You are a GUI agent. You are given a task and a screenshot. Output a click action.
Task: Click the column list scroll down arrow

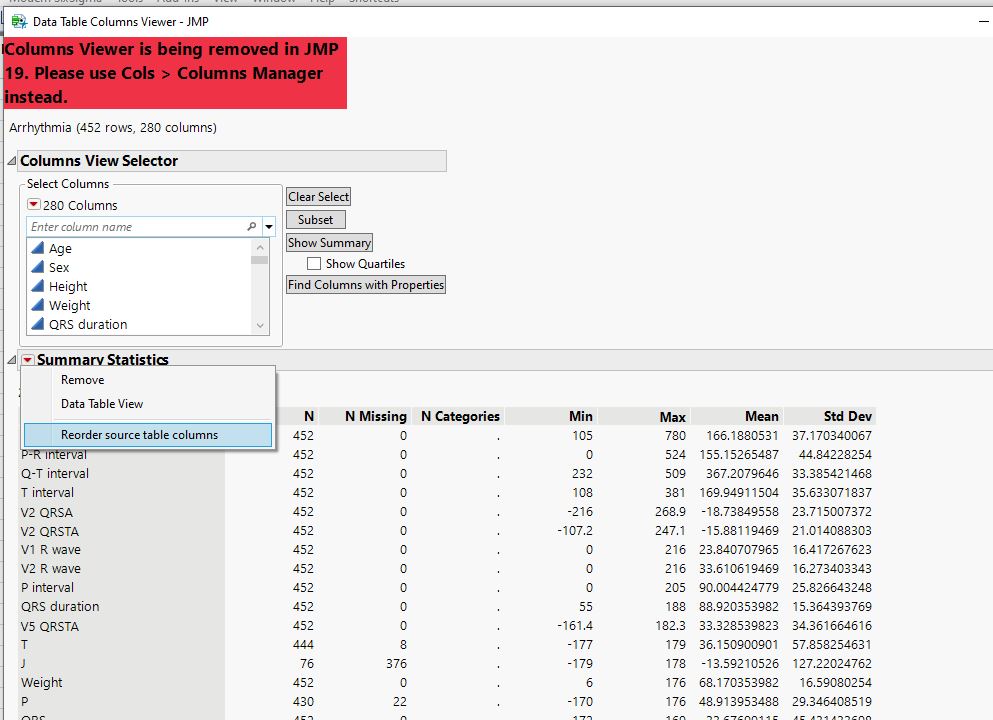(x=260, y=325)
